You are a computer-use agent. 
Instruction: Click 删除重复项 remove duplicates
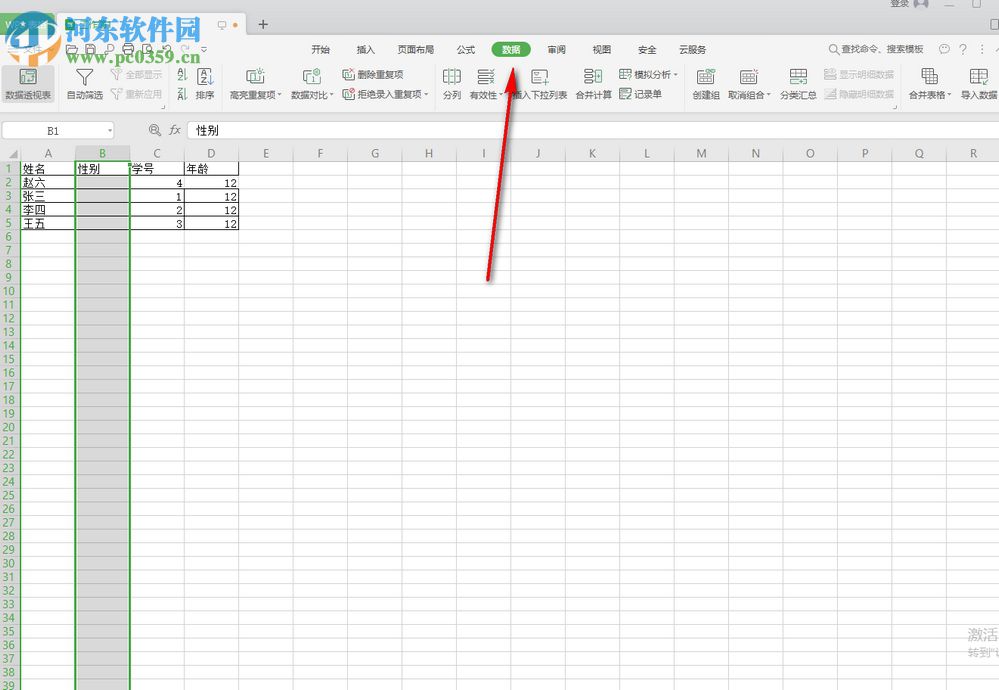(x=373, y=75)
